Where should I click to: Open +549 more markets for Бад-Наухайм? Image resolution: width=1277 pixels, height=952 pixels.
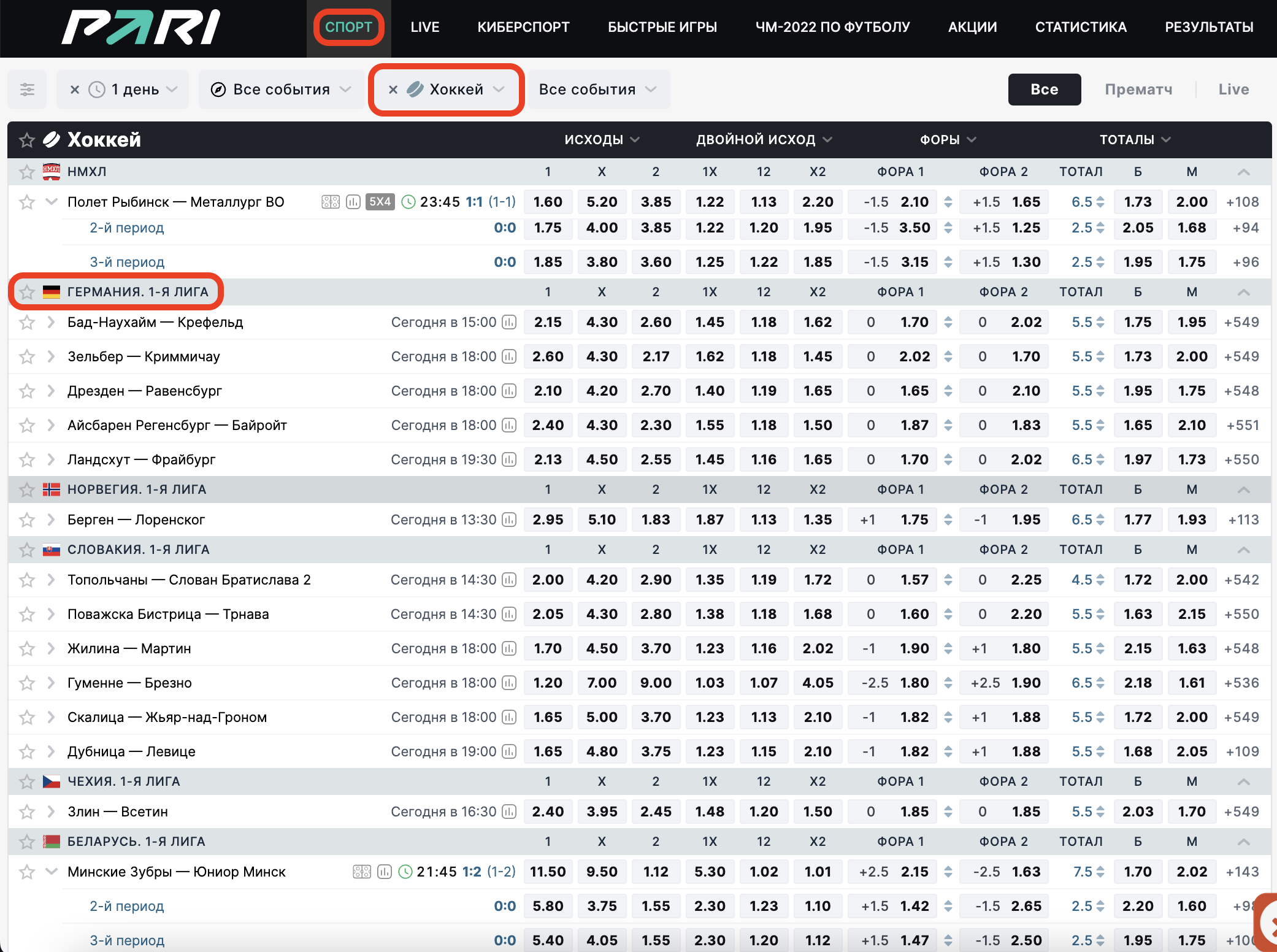coord(1241,322)
